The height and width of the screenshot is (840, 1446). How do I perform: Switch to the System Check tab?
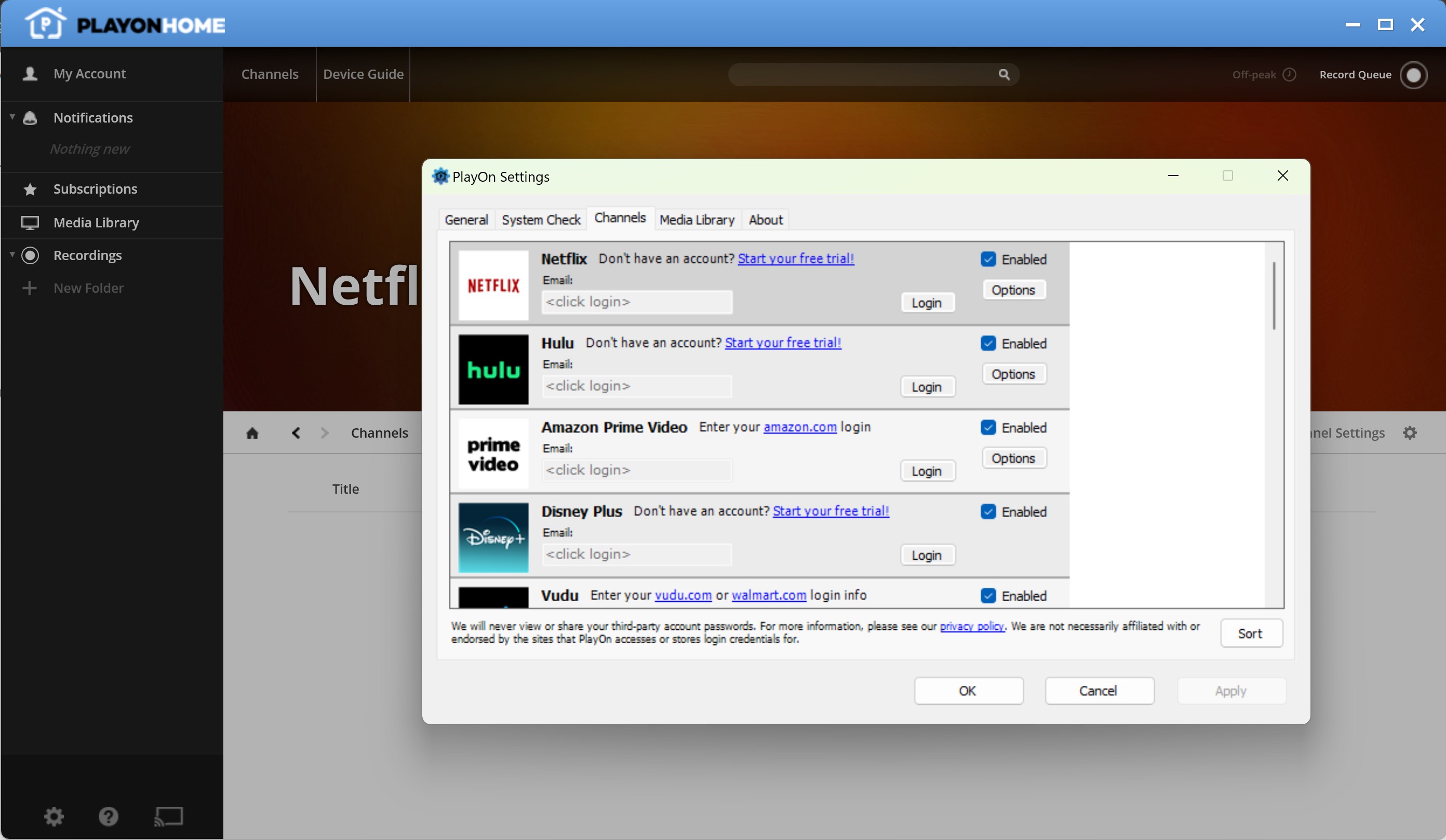(541, 220)
